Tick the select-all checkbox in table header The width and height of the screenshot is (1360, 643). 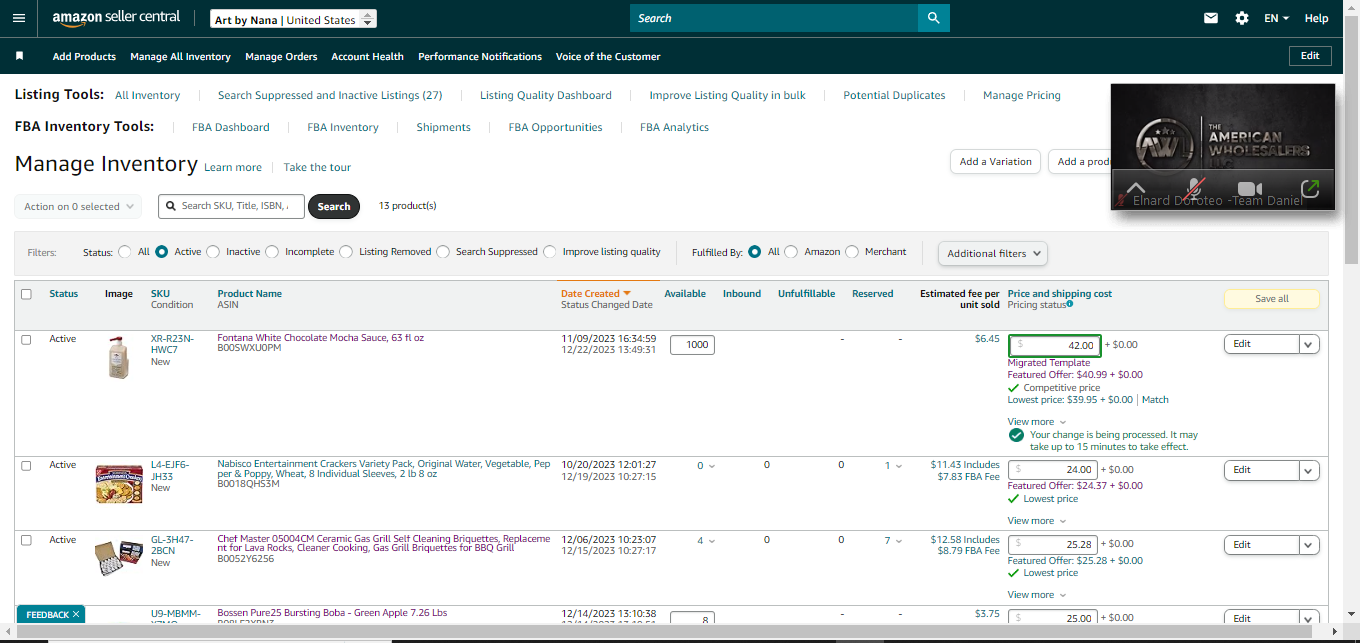26,294
